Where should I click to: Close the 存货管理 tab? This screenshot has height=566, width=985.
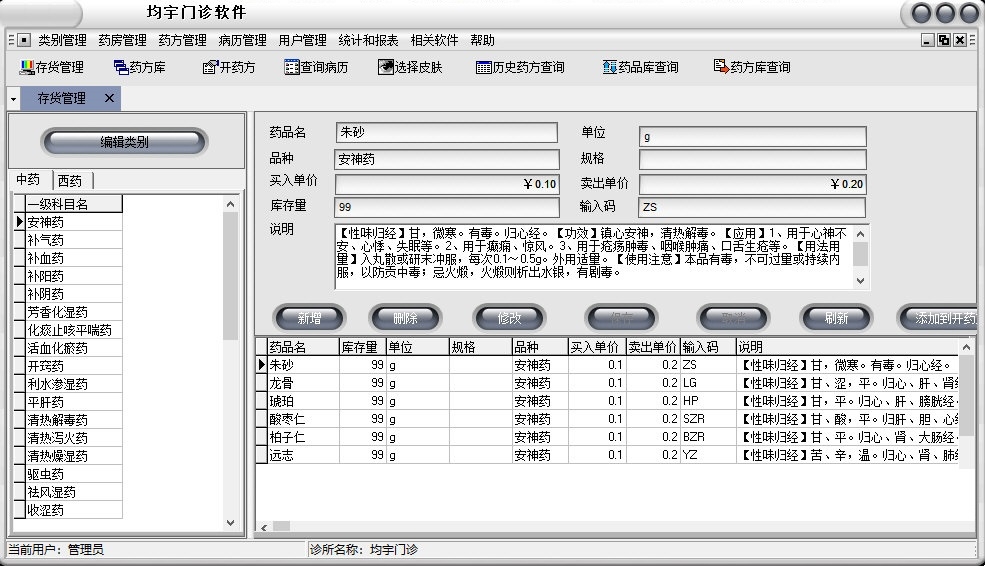(x=109, y=98)
